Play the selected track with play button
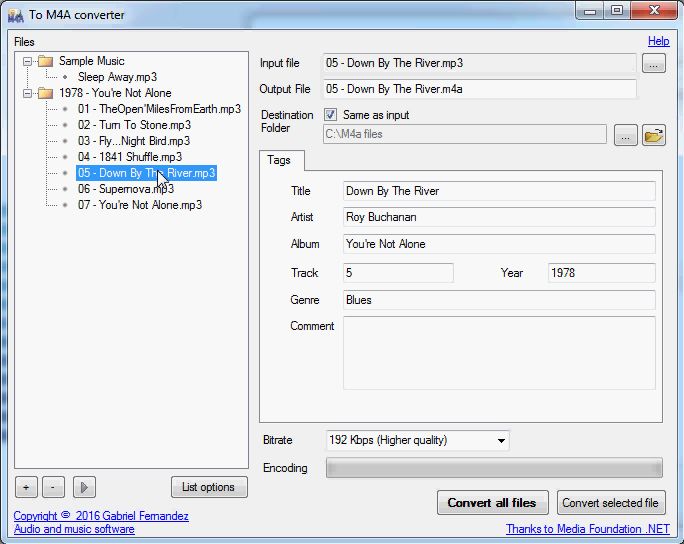684x544 pixels. (x=84, y=487)
